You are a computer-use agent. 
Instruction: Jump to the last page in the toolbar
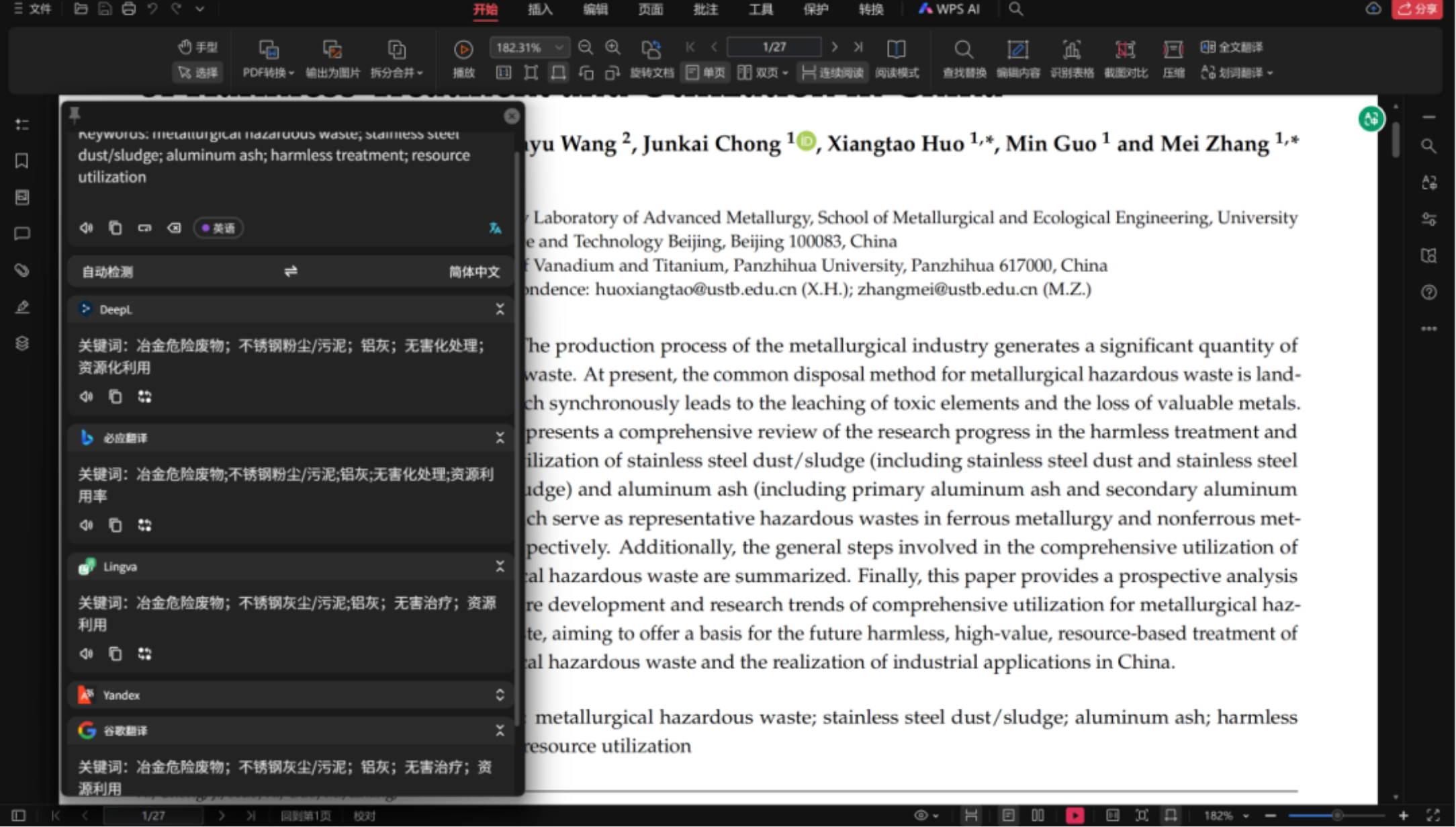click(x=858, y=47)
